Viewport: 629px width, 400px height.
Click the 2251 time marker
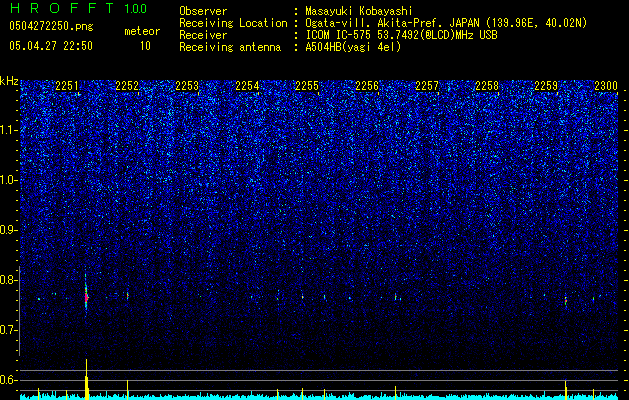(x=67, y=86)
